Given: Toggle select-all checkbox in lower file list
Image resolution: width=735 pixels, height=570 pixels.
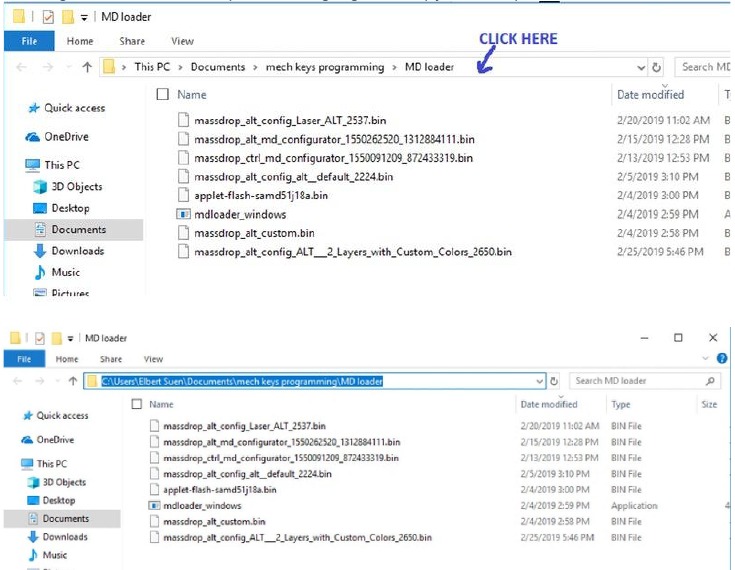Looking at the screenshot, I should (137, 404).
